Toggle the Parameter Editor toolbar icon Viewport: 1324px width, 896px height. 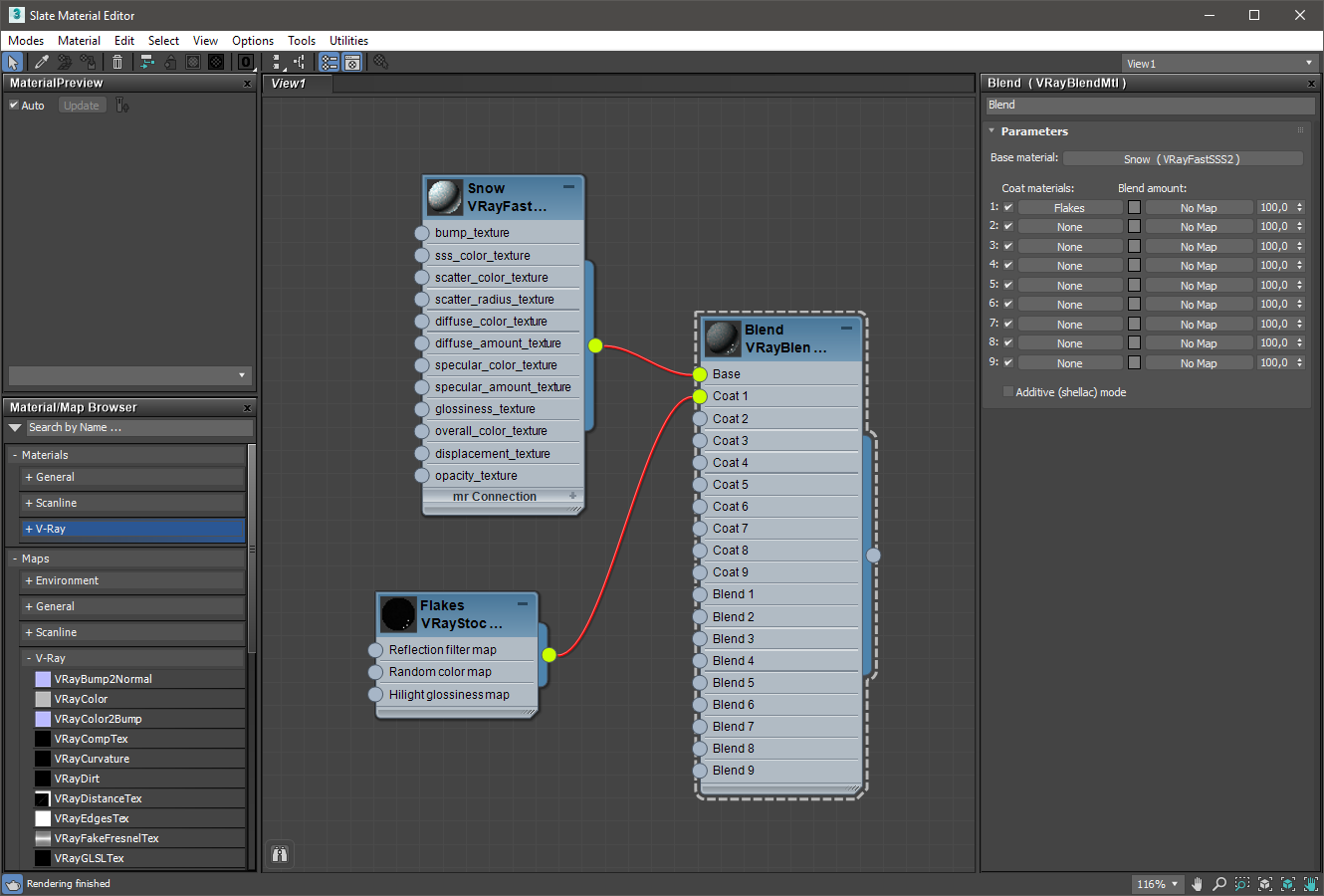351,62
